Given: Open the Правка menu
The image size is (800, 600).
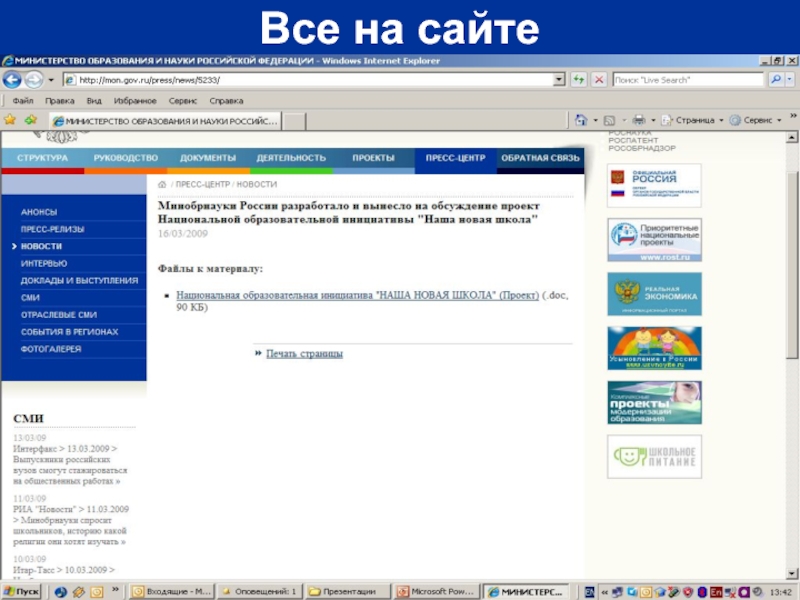Looking at the screenshot, I should (60, 101).
